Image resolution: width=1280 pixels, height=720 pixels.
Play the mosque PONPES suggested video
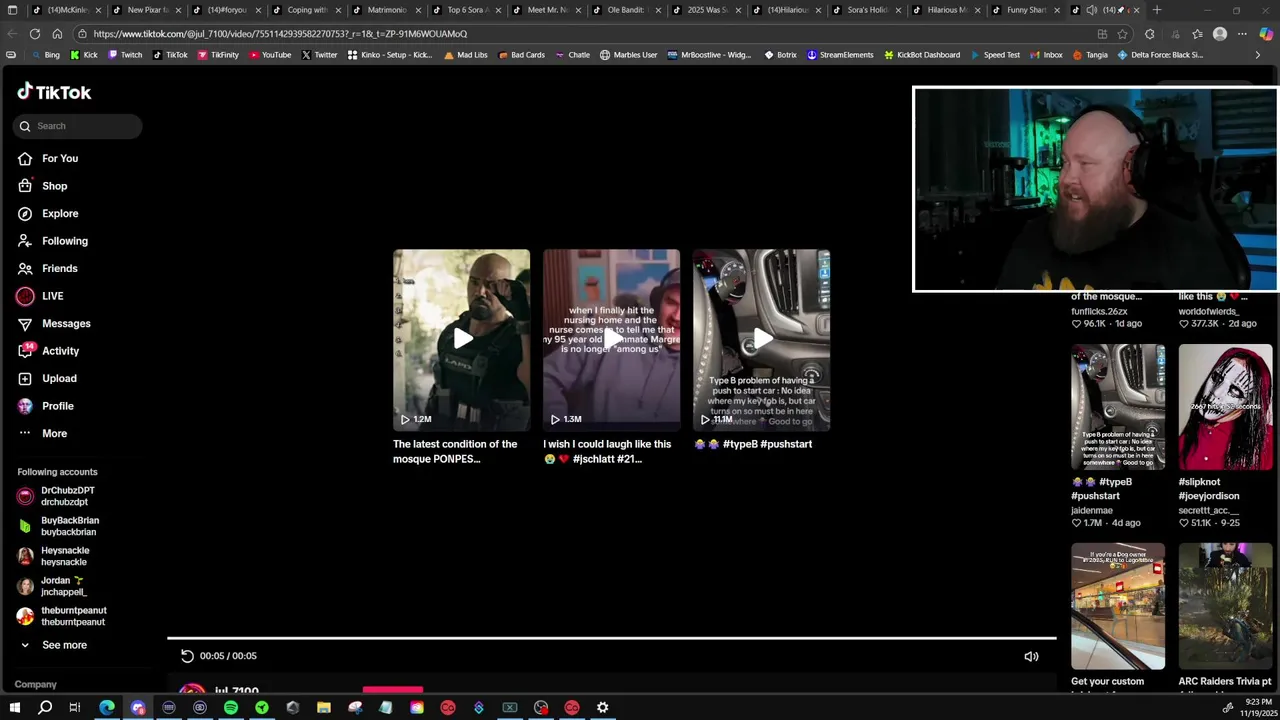coord(461,340)
